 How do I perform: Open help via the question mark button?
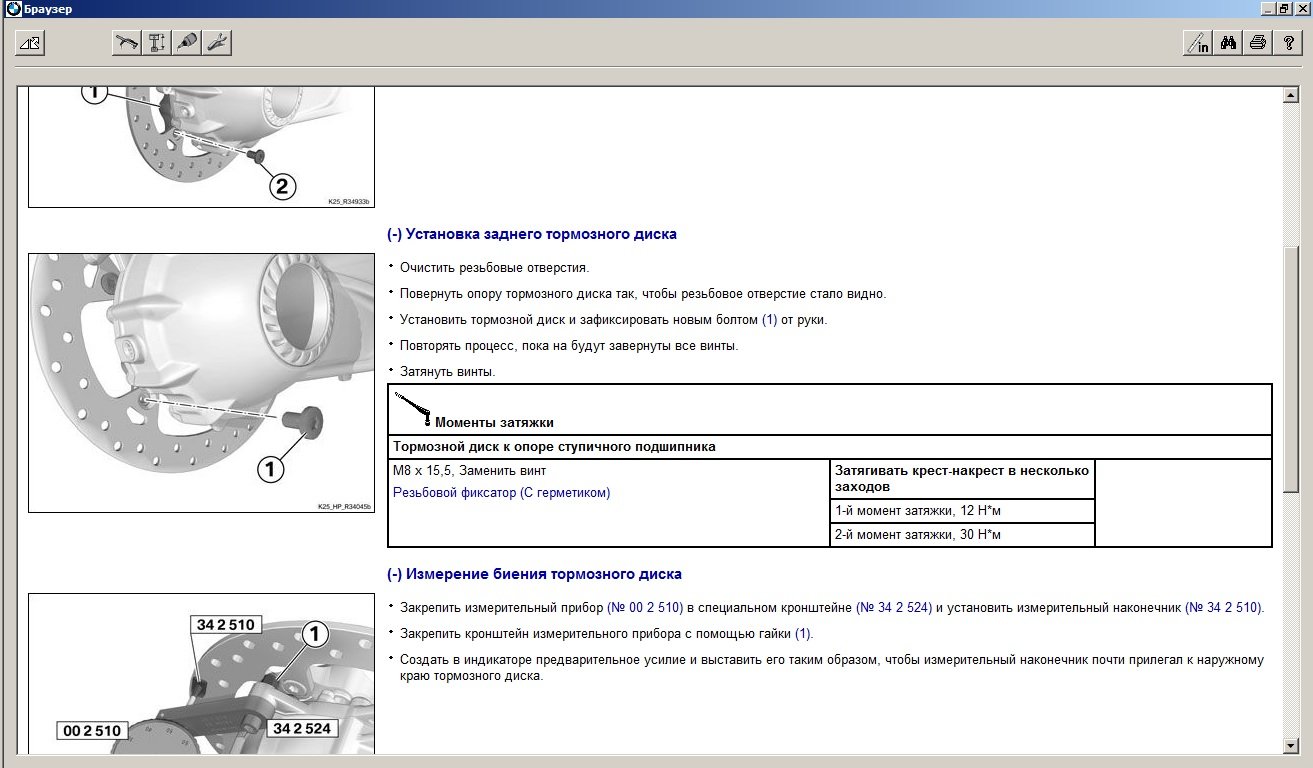pos(1288,43)
